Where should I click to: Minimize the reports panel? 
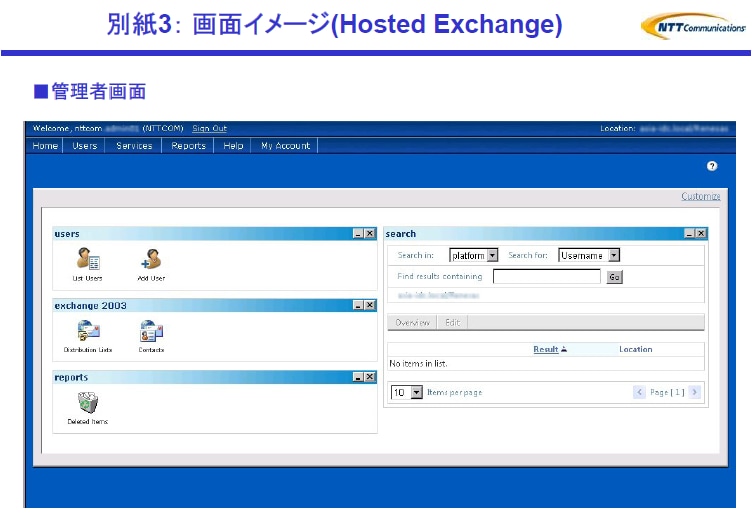(x=358, y=377)
